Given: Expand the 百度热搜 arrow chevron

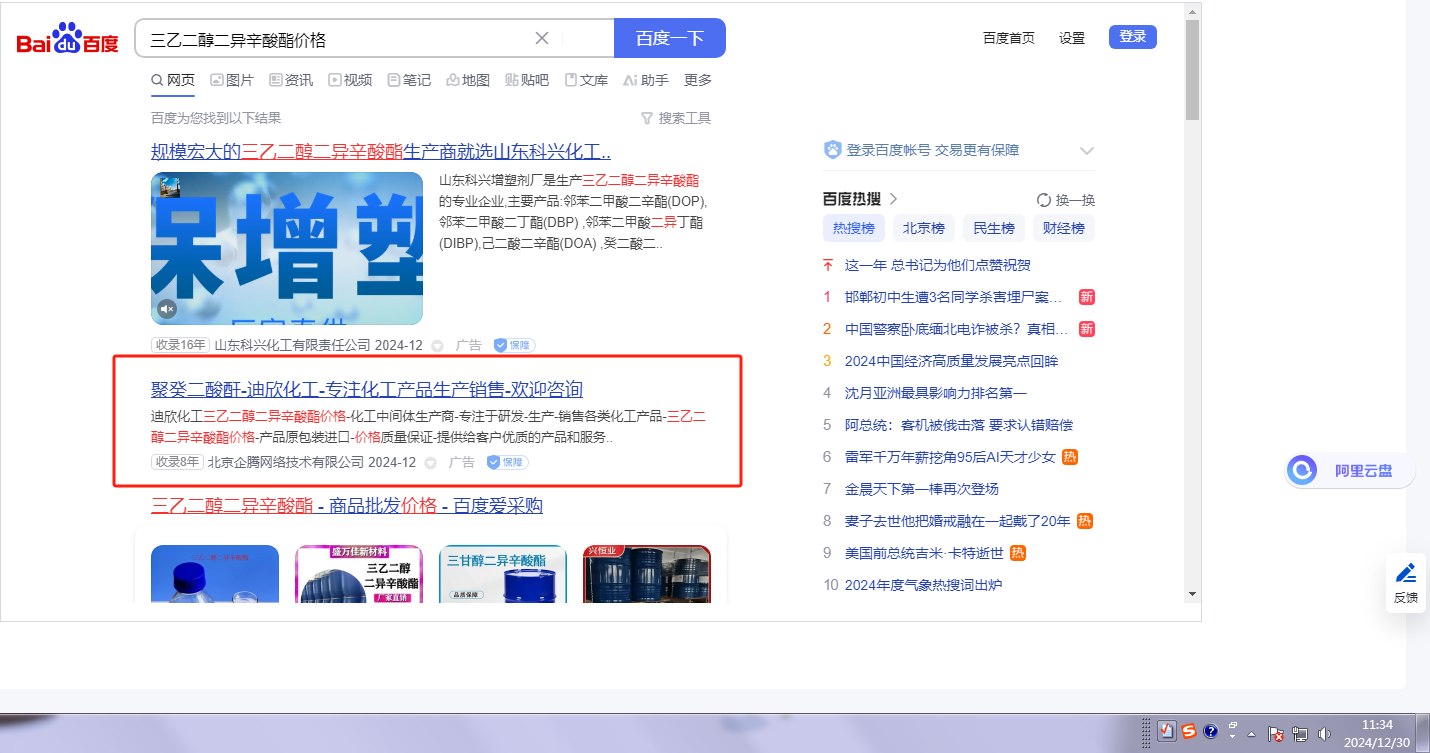Looking at the screenshot, I should click(x=893, y=199).
